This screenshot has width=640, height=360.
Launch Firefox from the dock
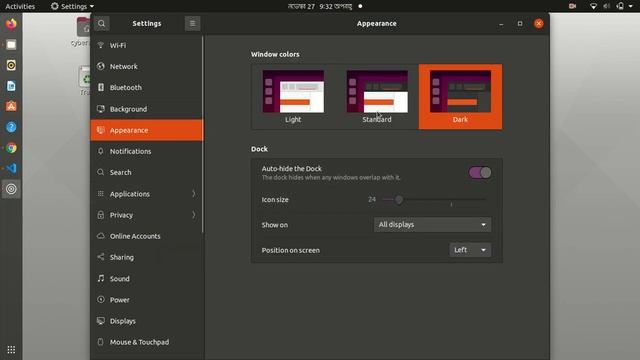tap(11, 24)
